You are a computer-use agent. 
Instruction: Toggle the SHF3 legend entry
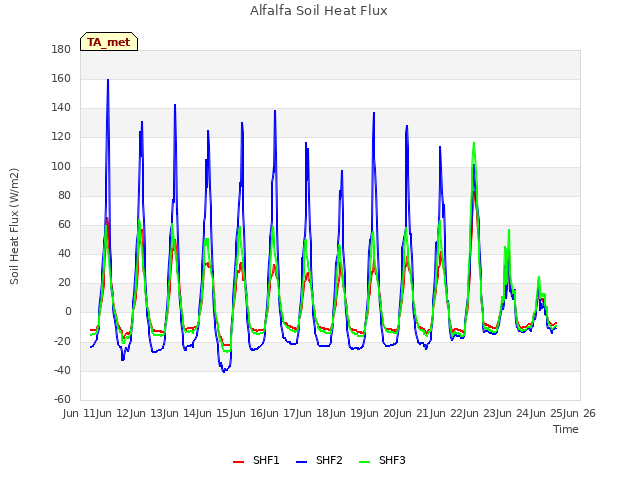tap(382, 460)
